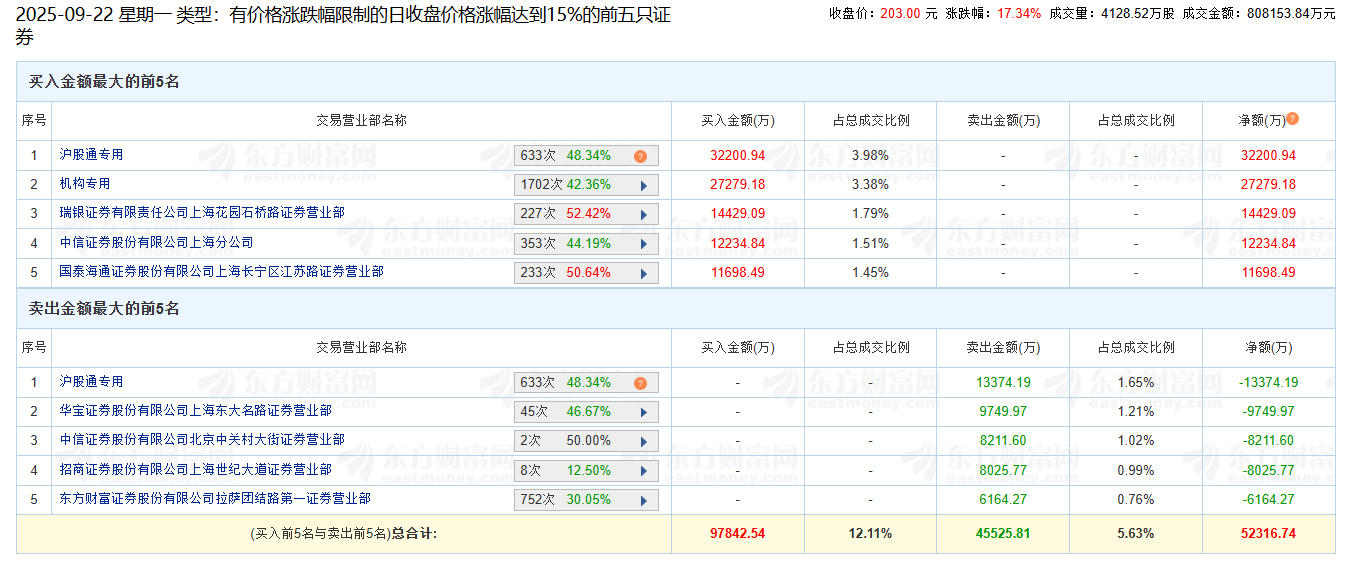The height and width of the screenshot is (562, 1345).
Task: Click orange question icon in sell-table 沪股通专用 row
Action: [640, 383]
